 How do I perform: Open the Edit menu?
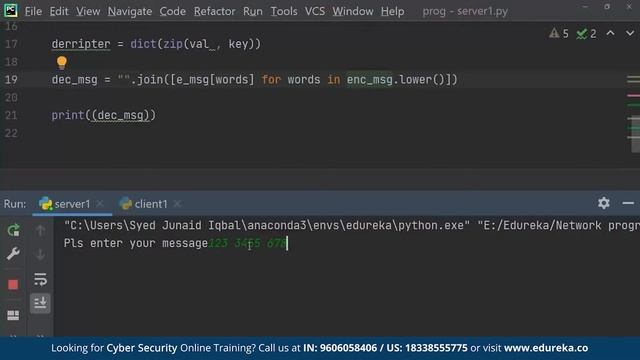59,11
